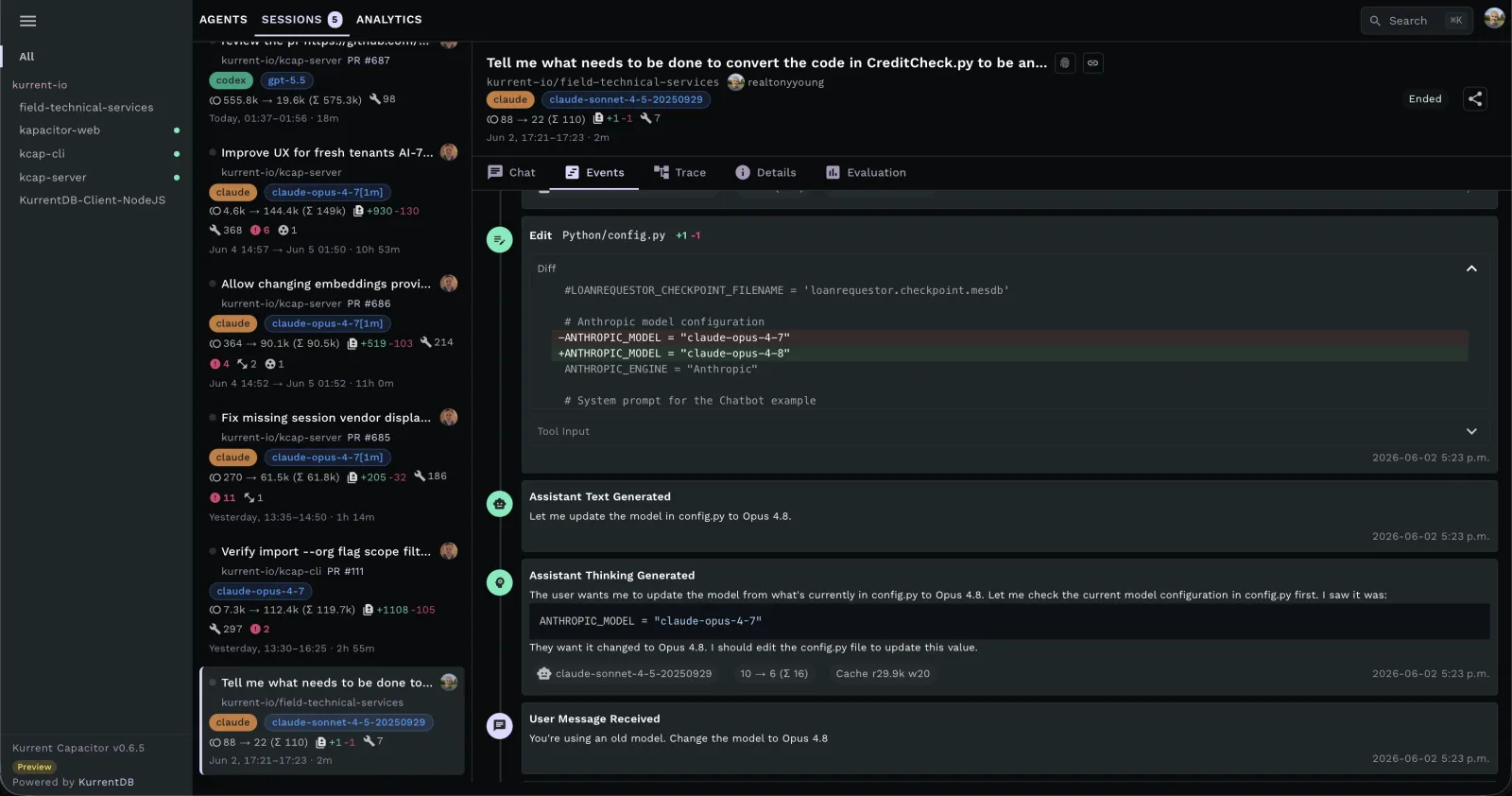Click the Assistant Thinking lightbulb icon
Viewport: 1512px width, 796px height.
point(500,582)
